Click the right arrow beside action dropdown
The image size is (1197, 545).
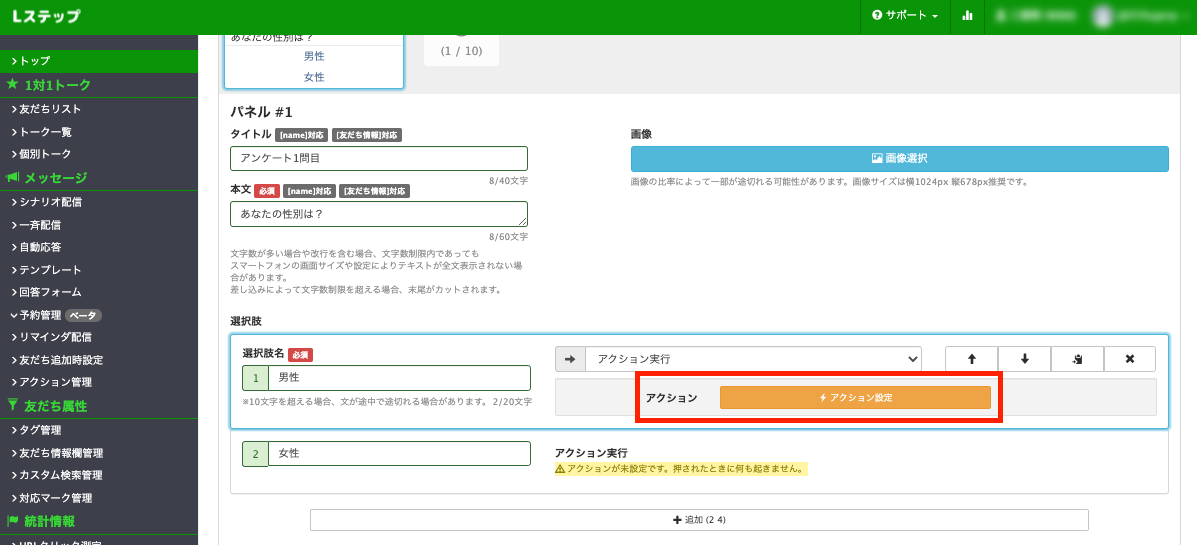(569, 359)
